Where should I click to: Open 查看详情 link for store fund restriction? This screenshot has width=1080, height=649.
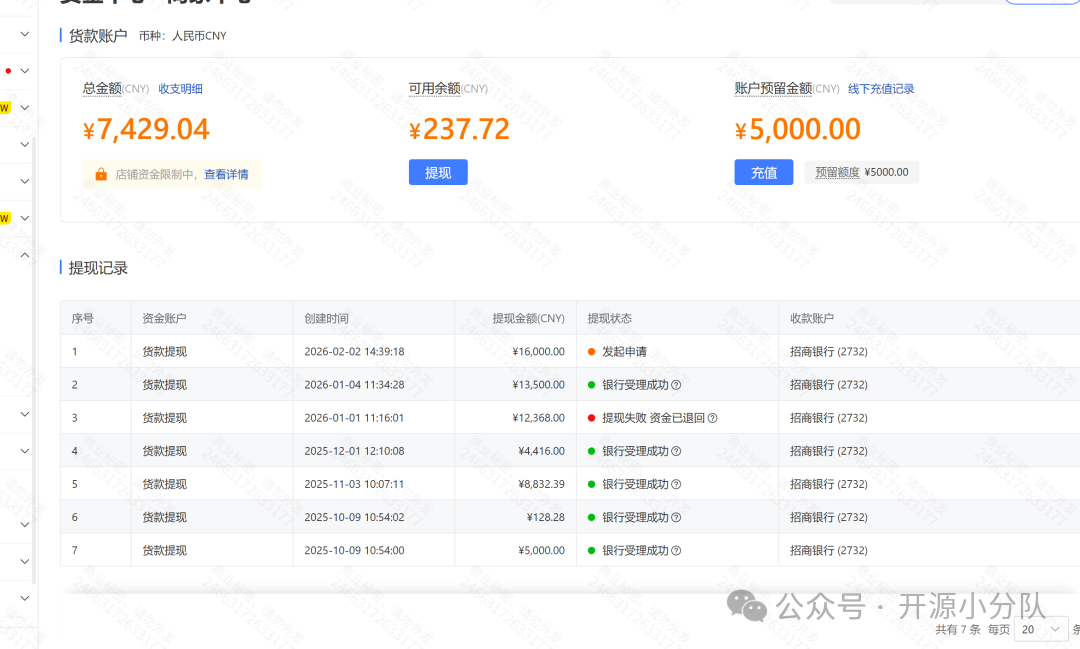pos(226,174)
